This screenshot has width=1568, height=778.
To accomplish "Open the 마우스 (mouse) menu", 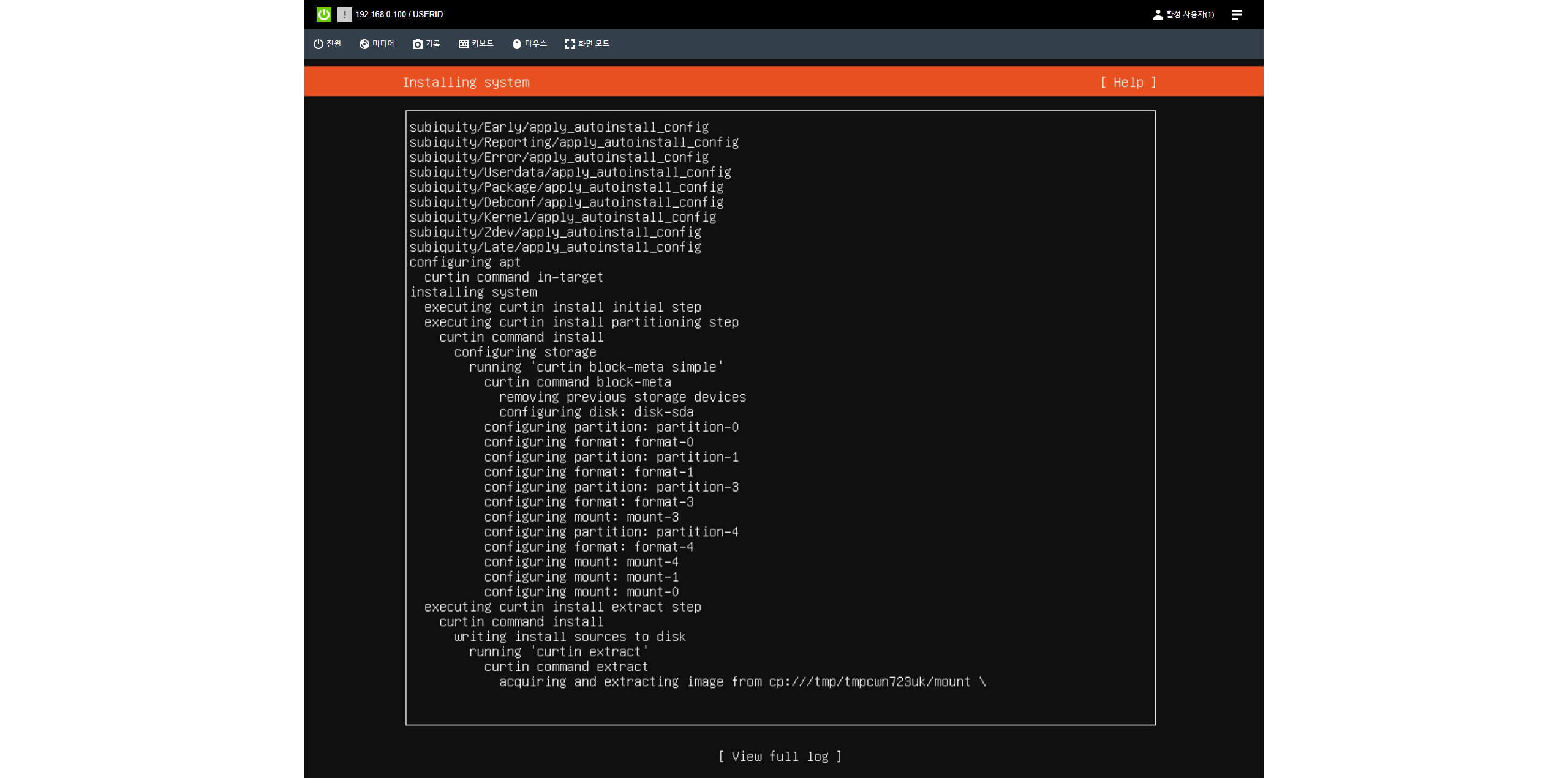I will click(535, 44).
